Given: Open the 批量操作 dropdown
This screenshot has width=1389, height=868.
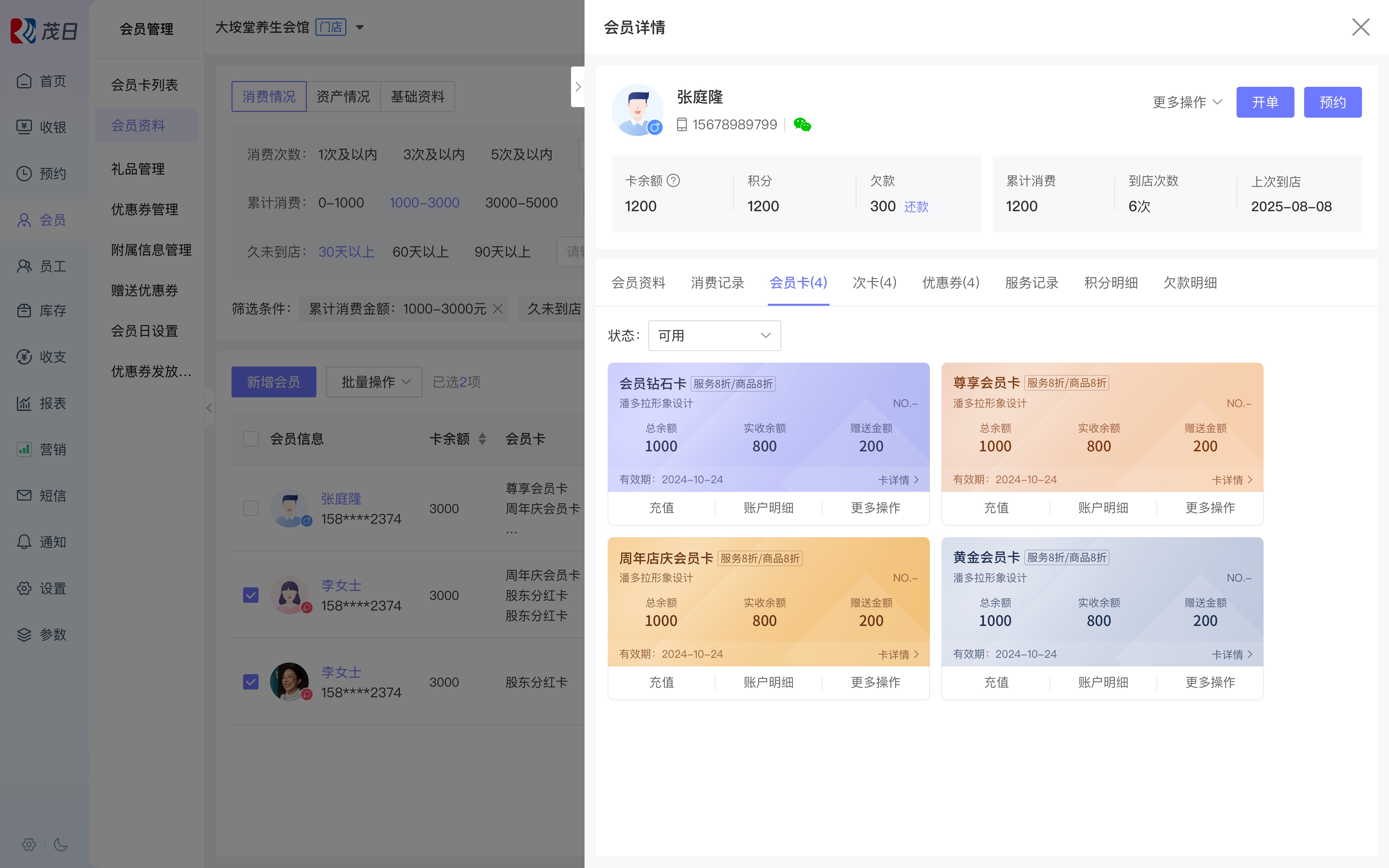Looking at the screenshot, I should [x=374, y=382].
